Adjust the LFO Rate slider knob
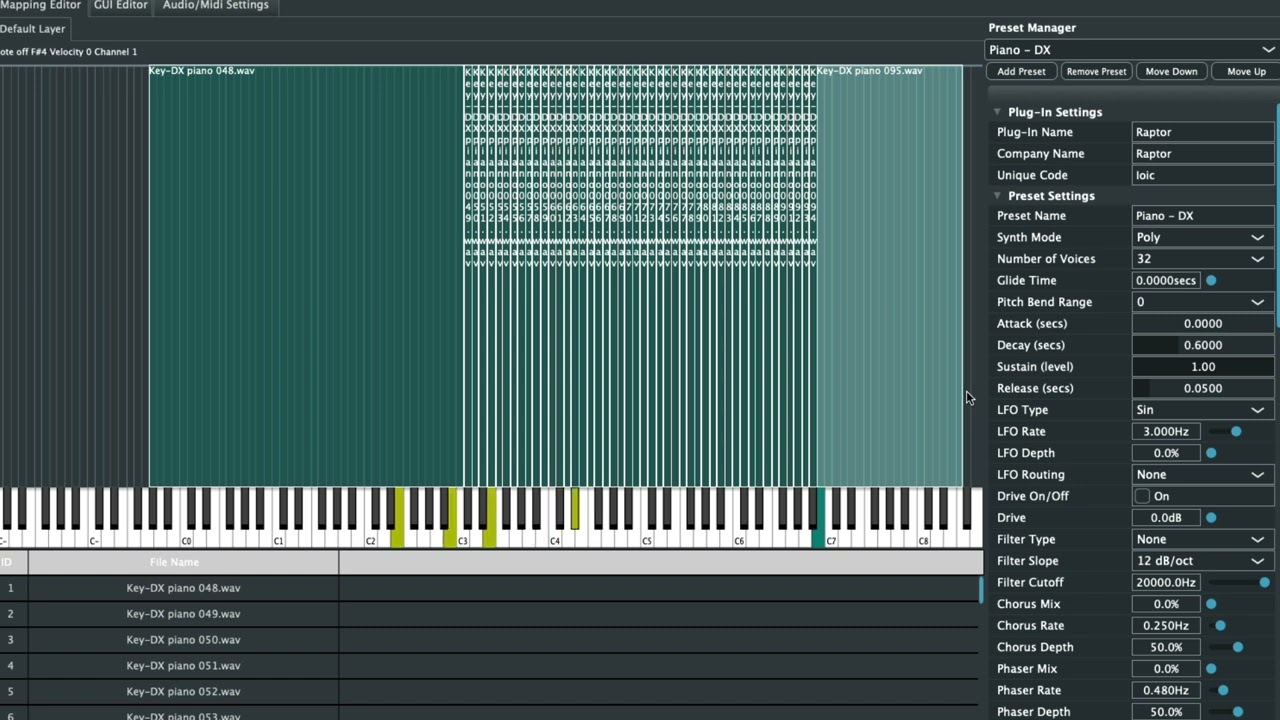This screenshot has width=1280, height=720. [1236, 432]
